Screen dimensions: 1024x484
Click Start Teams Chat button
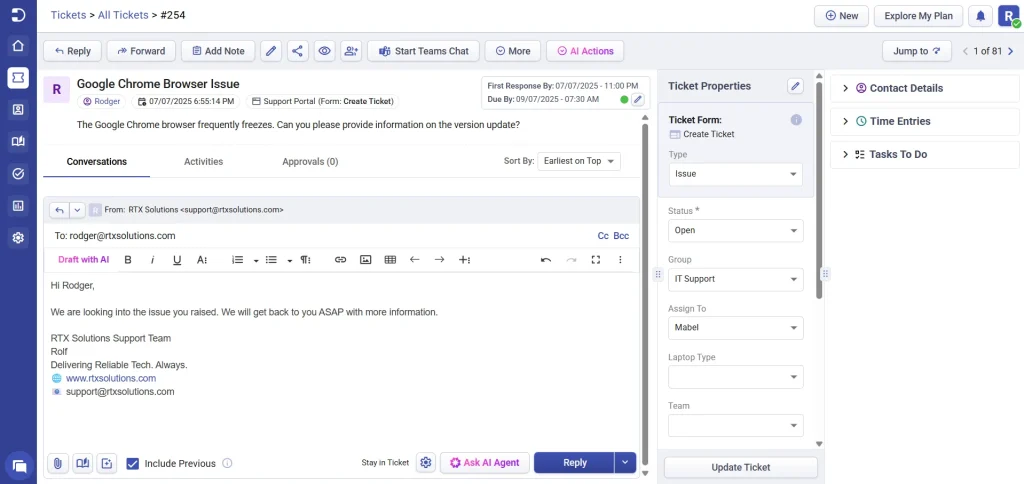423,51
